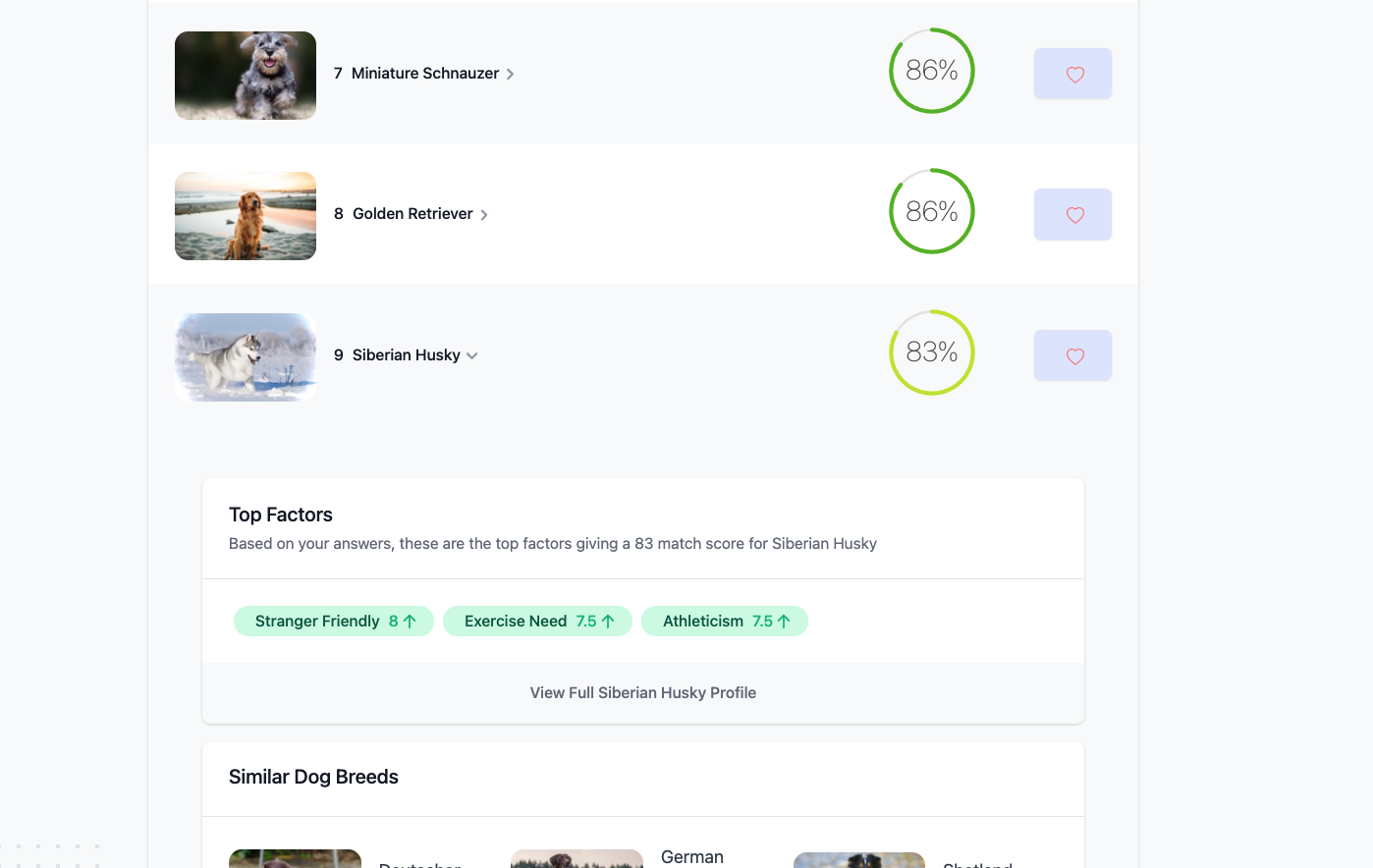Open the Miniature Schnauzer photo thumbnail
The height and width of the screenshot is (868, 1373).
[x=246, y=76]
